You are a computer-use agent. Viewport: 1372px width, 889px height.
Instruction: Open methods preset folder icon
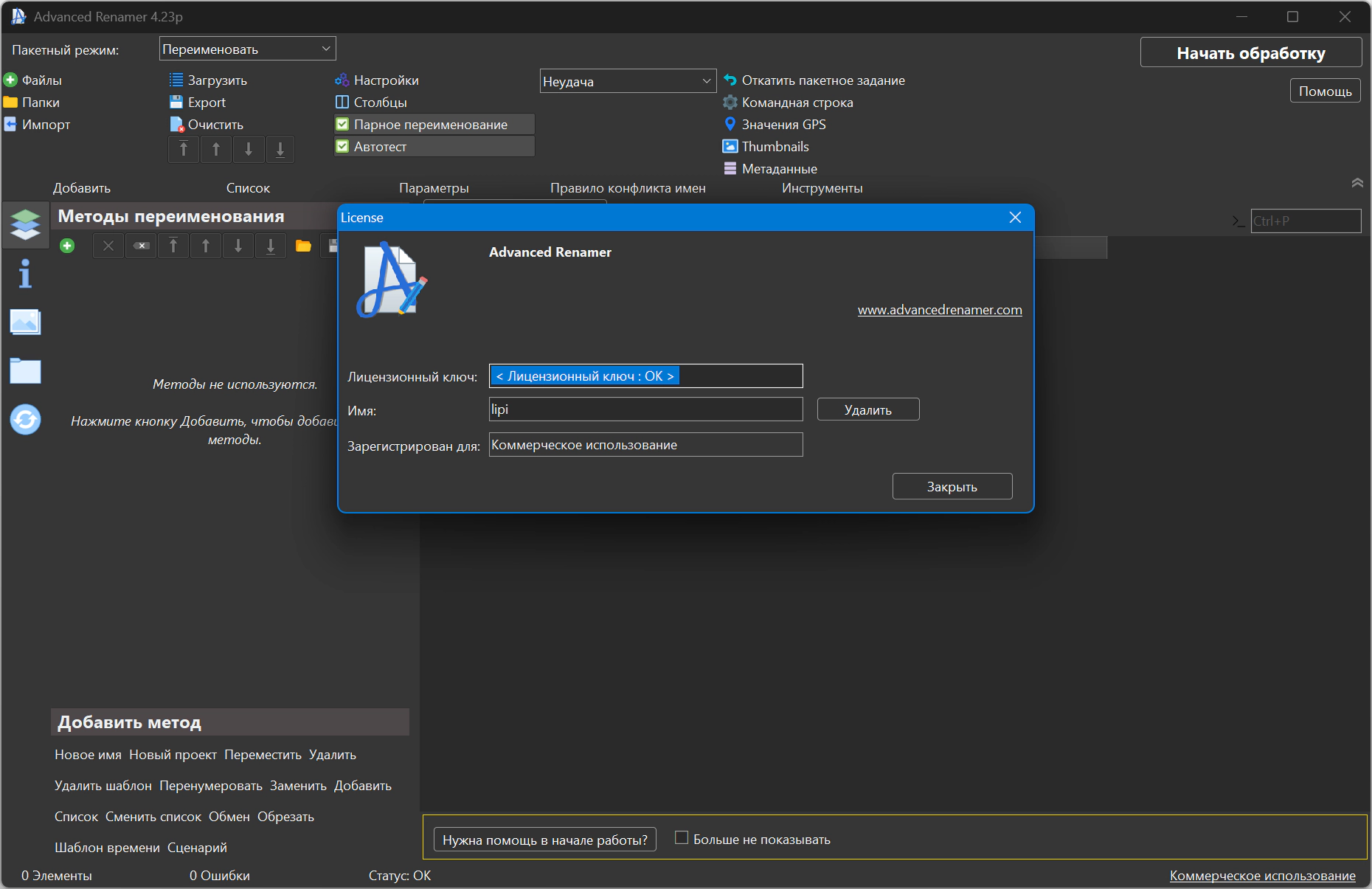(303, 246)
